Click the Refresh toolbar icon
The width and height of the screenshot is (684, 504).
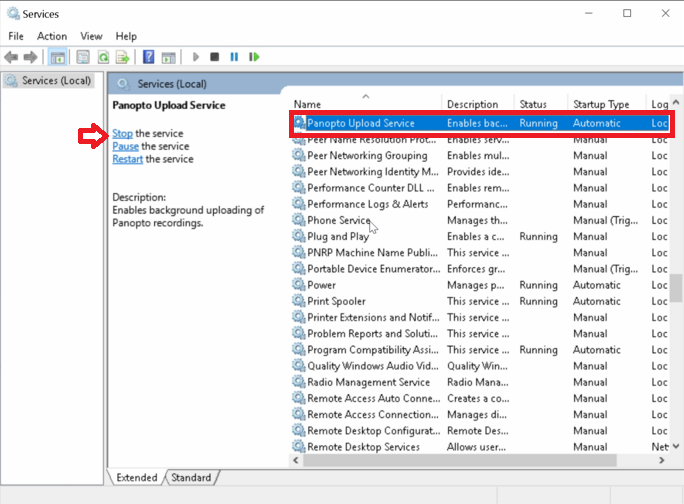[102, 57]
